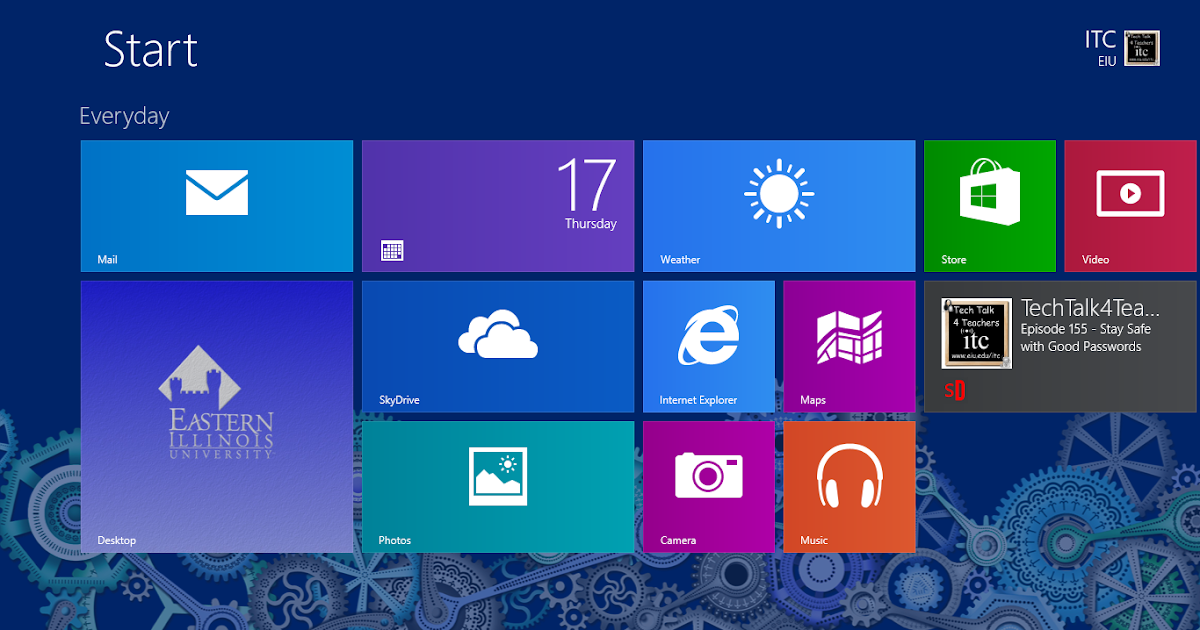Open the Calendar tile showing 17 Thursday
This screenshot has height=630, width=1200.
[x=498, y=206]
